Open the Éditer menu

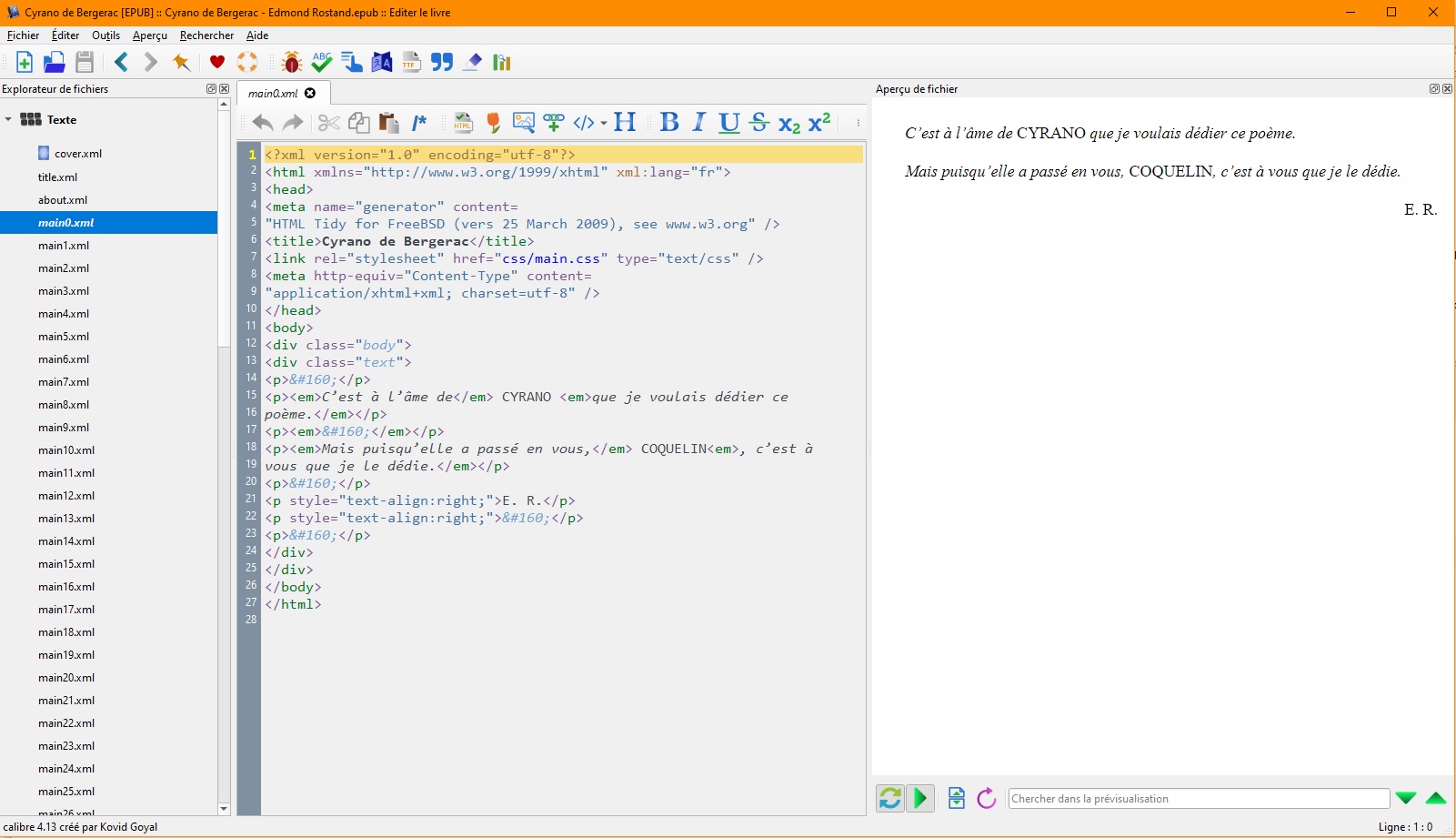(x=65, y=35)
